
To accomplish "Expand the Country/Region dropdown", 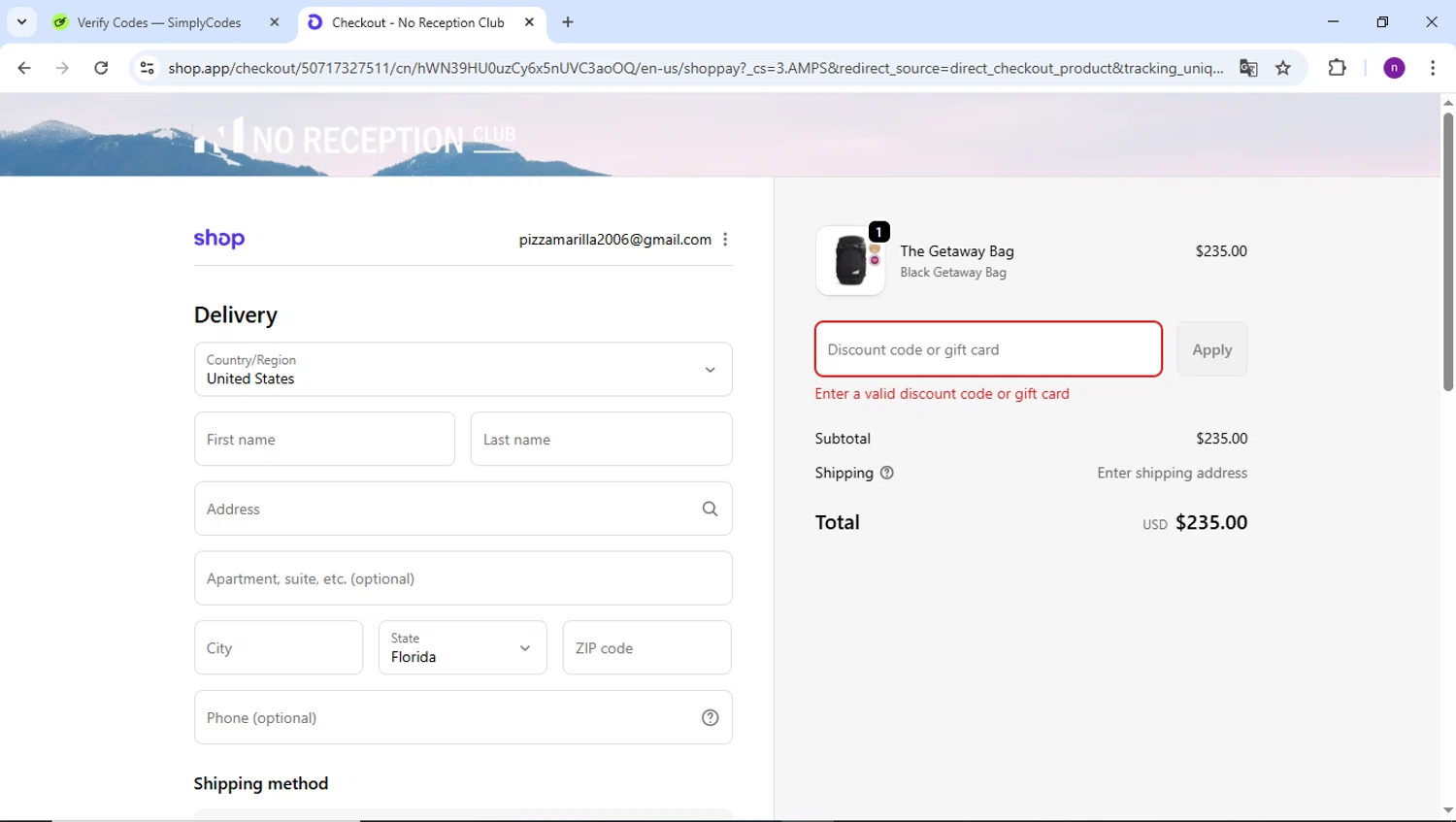I will click(463, 369).
